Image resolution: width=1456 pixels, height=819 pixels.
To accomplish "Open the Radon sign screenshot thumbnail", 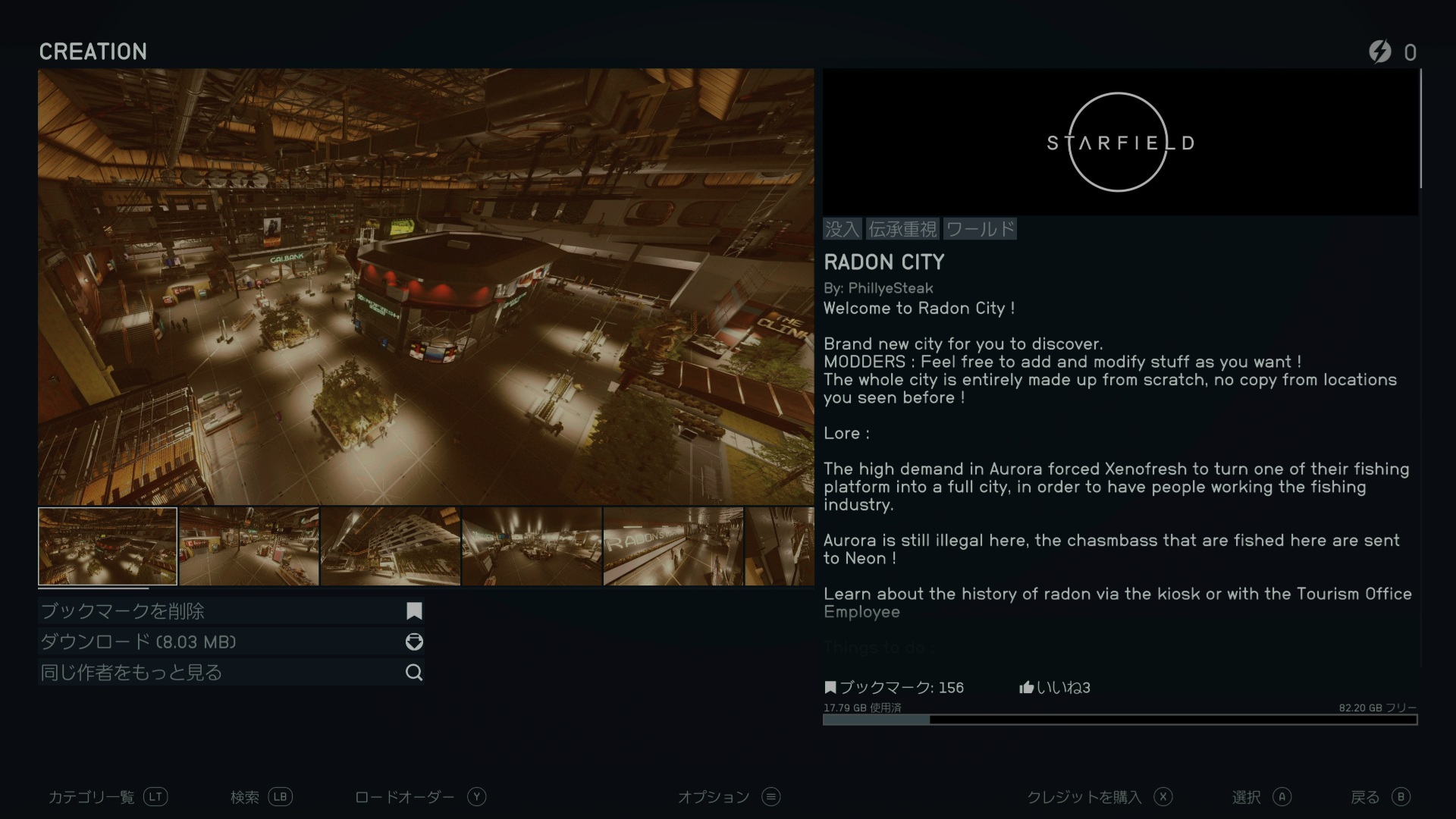I will (673, 546).
